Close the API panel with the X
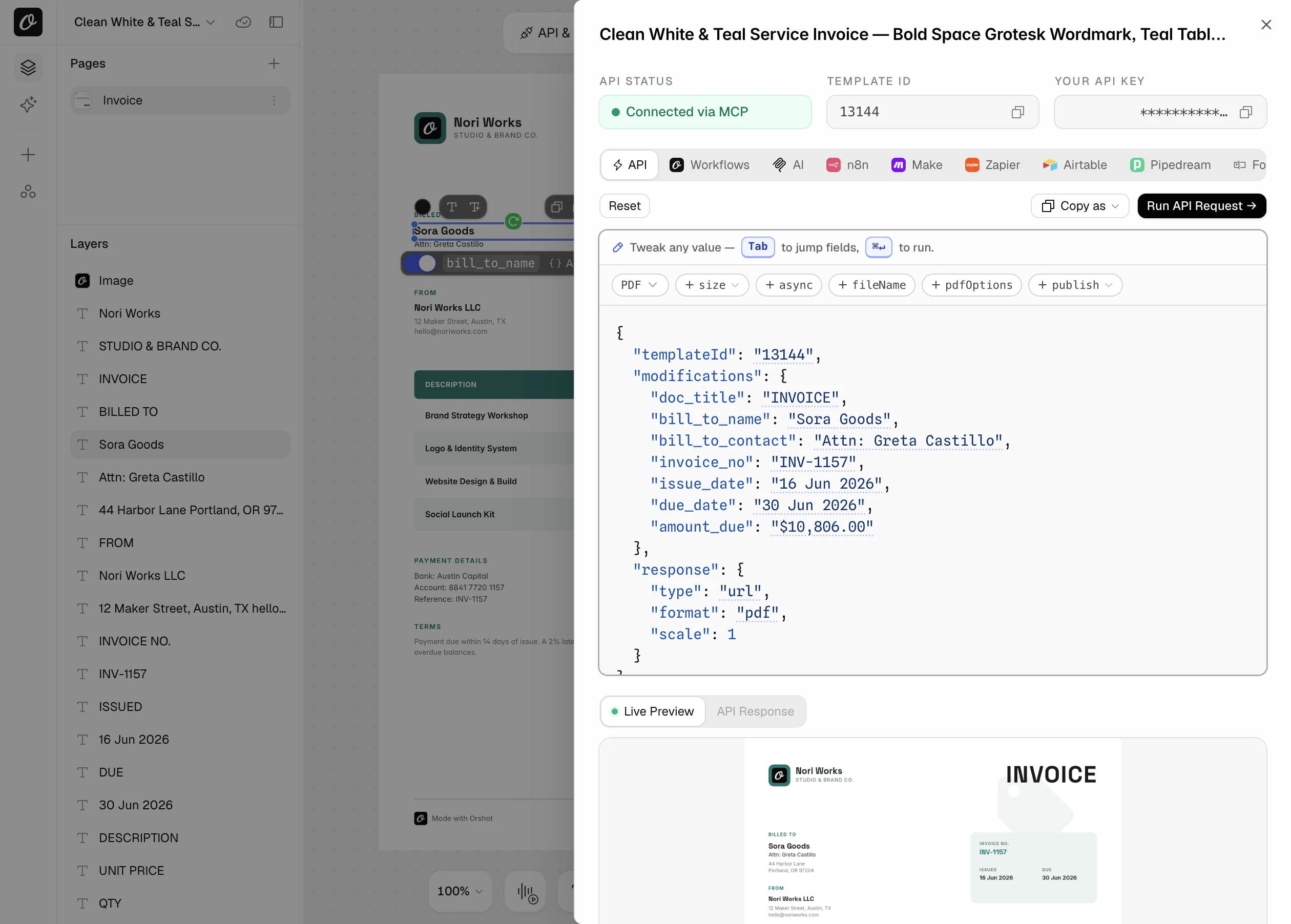 (x=1266, y=25)
